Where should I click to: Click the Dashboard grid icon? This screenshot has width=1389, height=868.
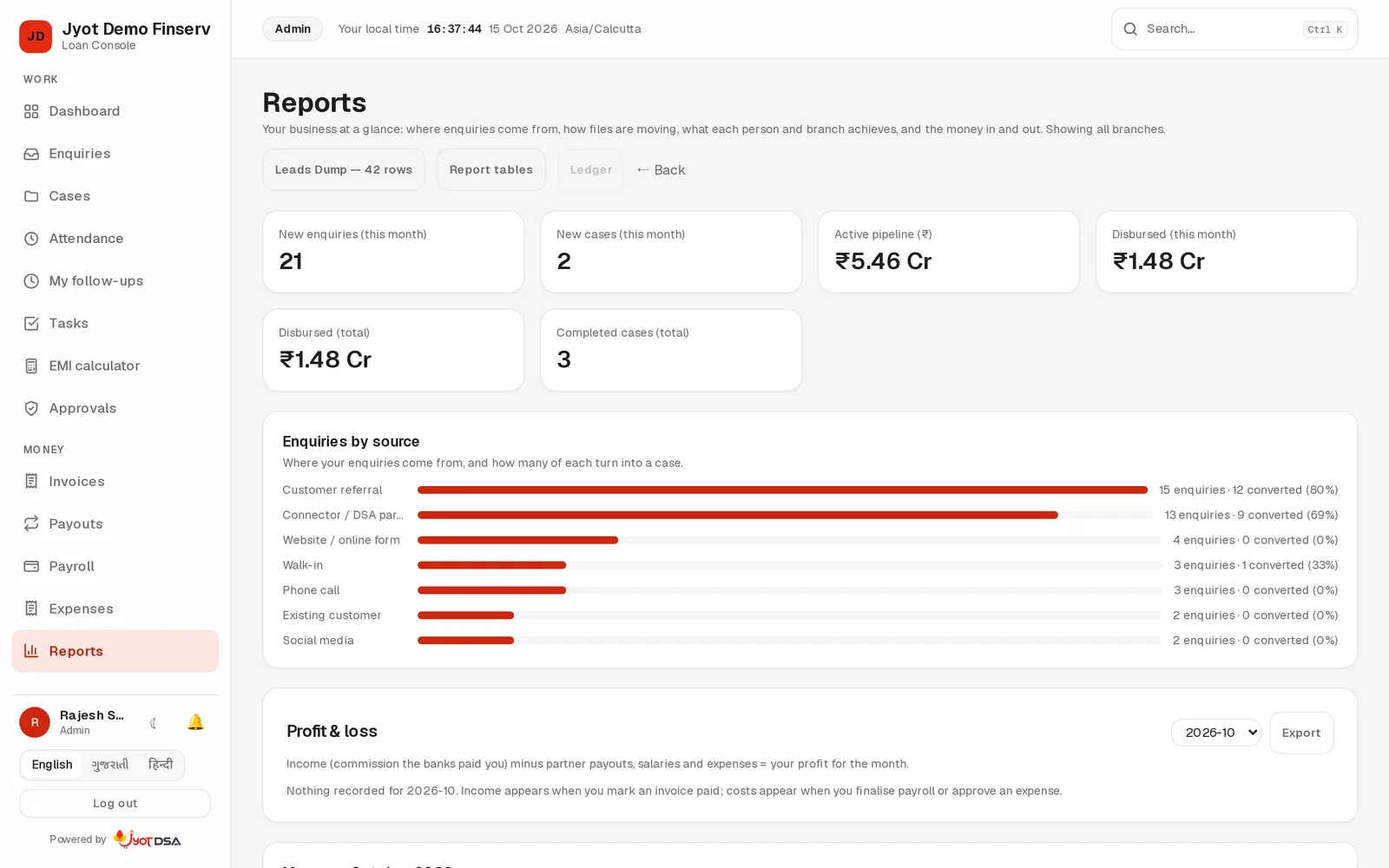31,111
